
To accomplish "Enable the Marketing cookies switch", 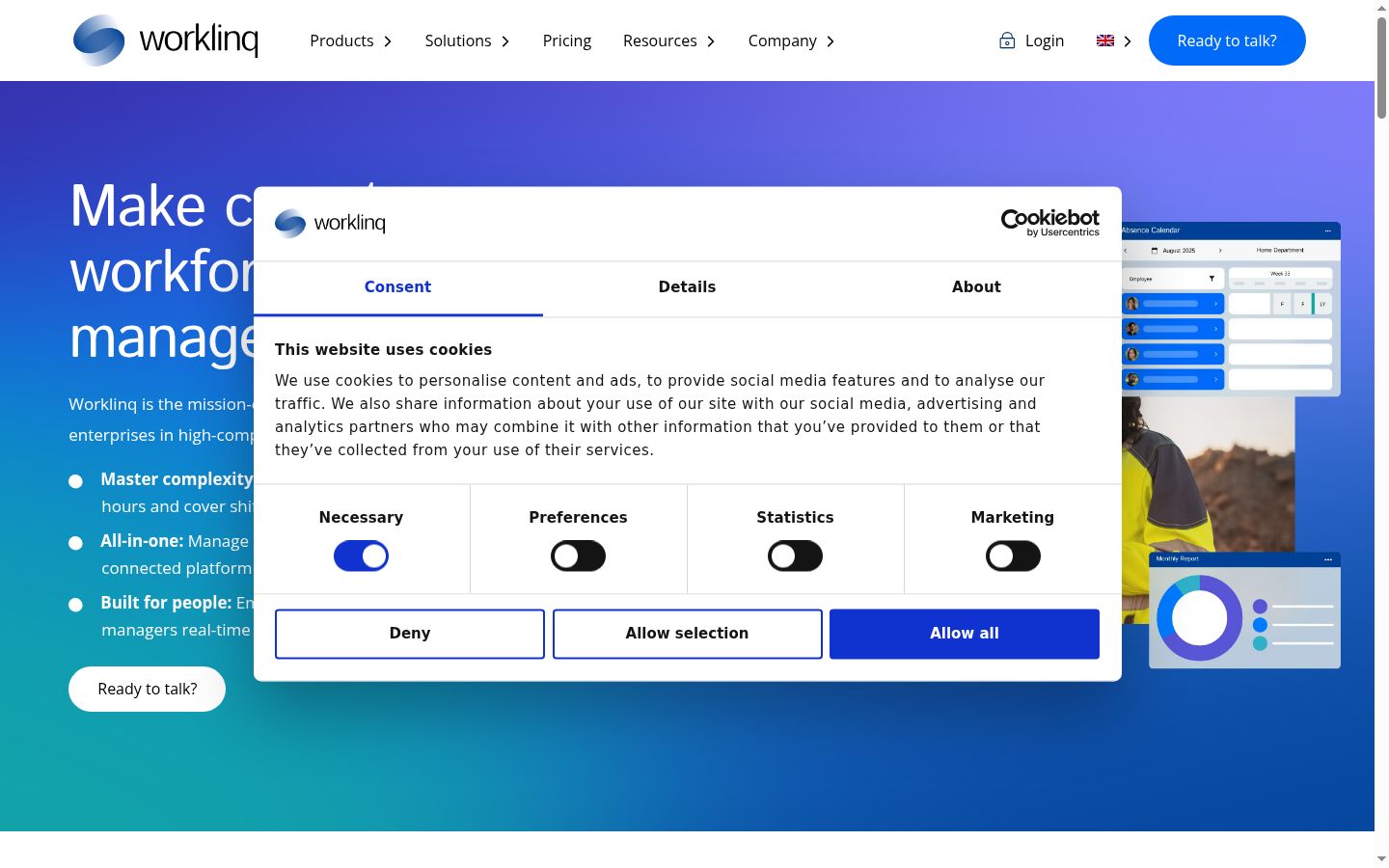I will tap(1013, 556).
